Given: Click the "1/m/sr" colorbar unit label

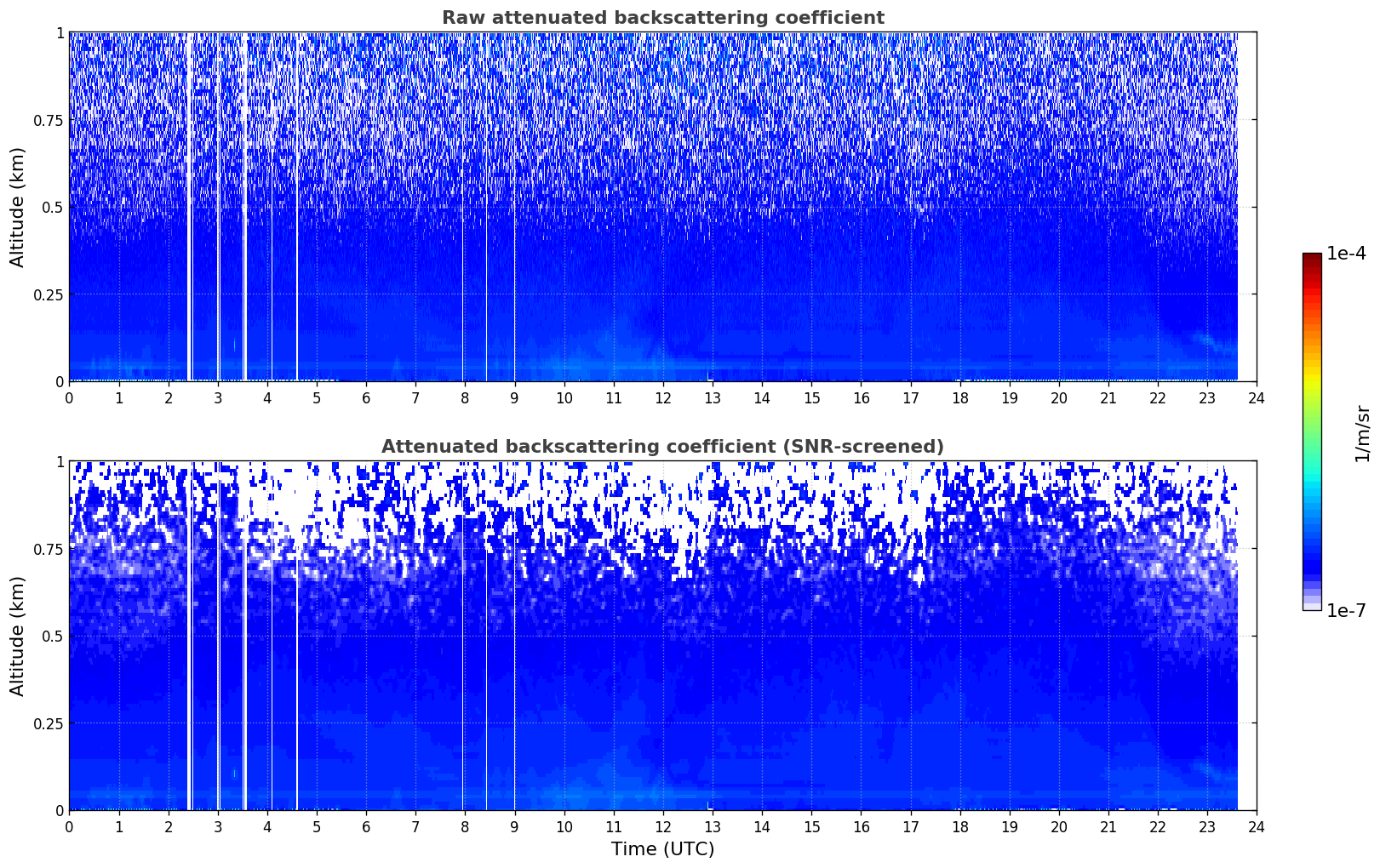Looking at the screenshot, I should (1362, 433).
